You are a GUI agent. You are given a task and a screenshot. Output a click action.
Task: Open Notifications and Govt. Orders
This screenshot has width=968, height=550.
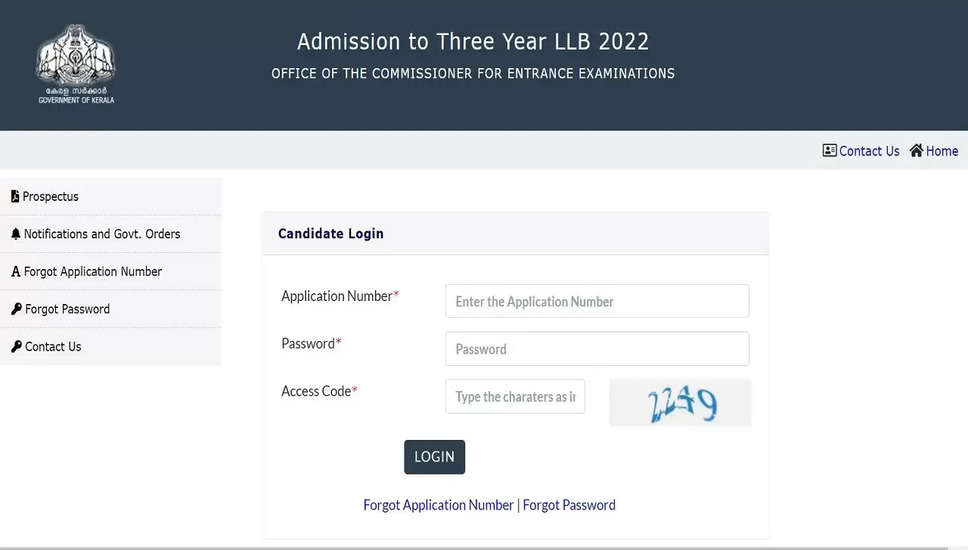point(102,234)
